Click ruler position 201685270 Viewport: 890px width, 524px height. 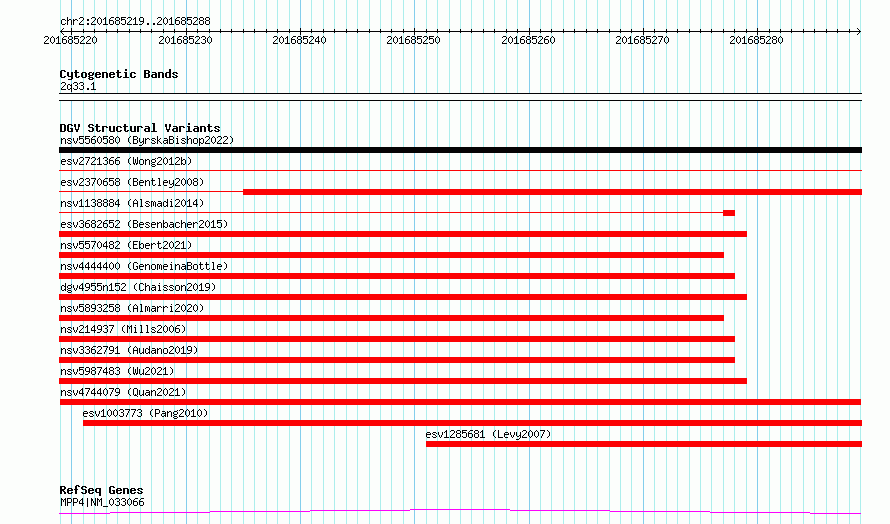642,40
